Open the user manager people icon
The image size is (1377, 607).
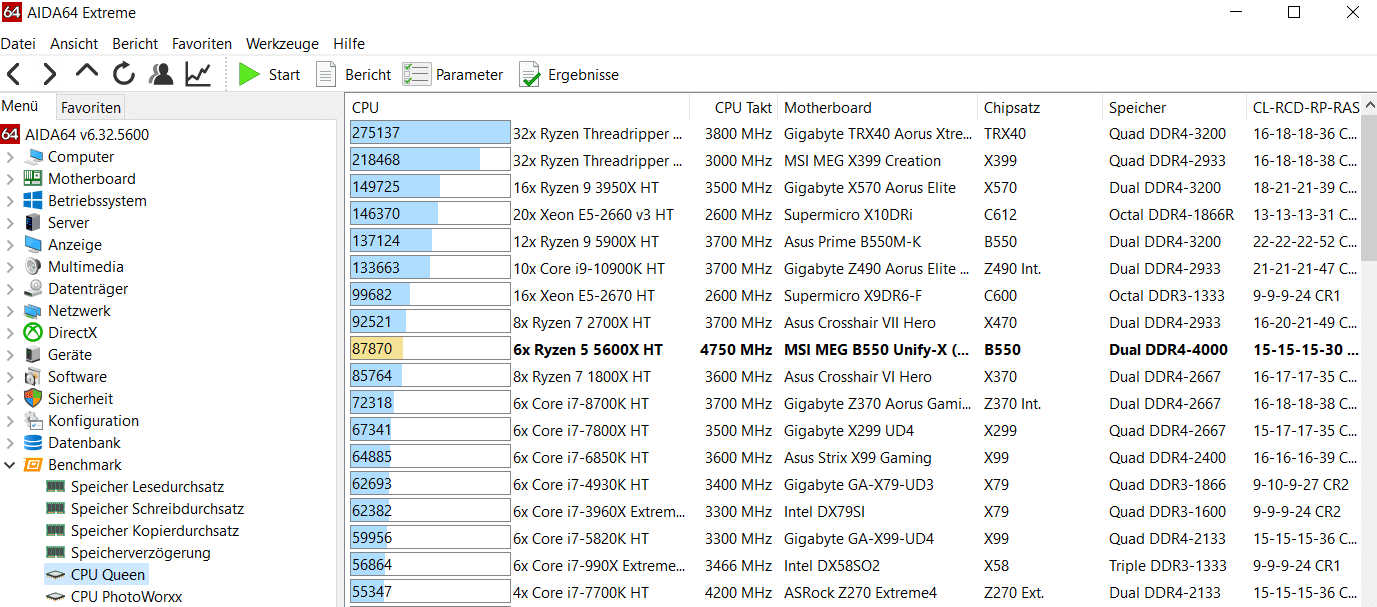point(160,74)
